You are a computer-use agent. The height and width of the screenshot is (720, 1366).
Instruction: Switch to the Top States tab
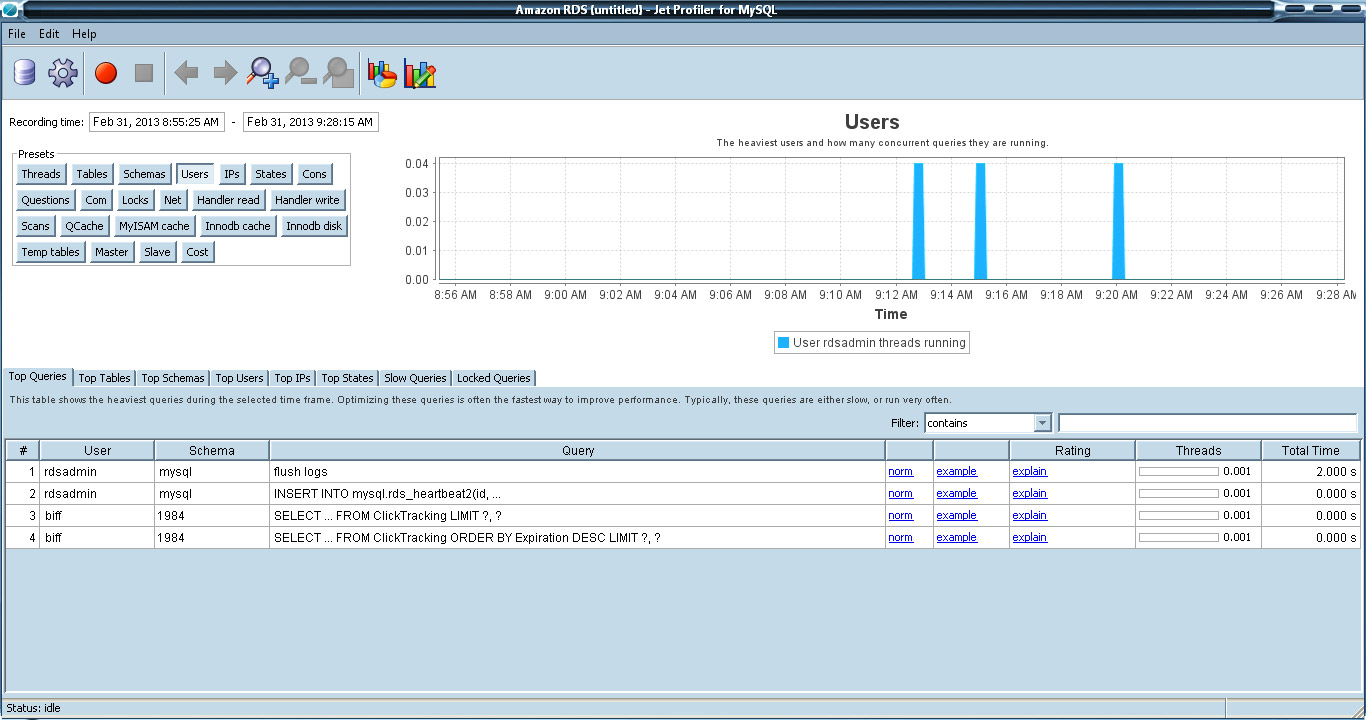pyautogui.click(x=348, y=378)
